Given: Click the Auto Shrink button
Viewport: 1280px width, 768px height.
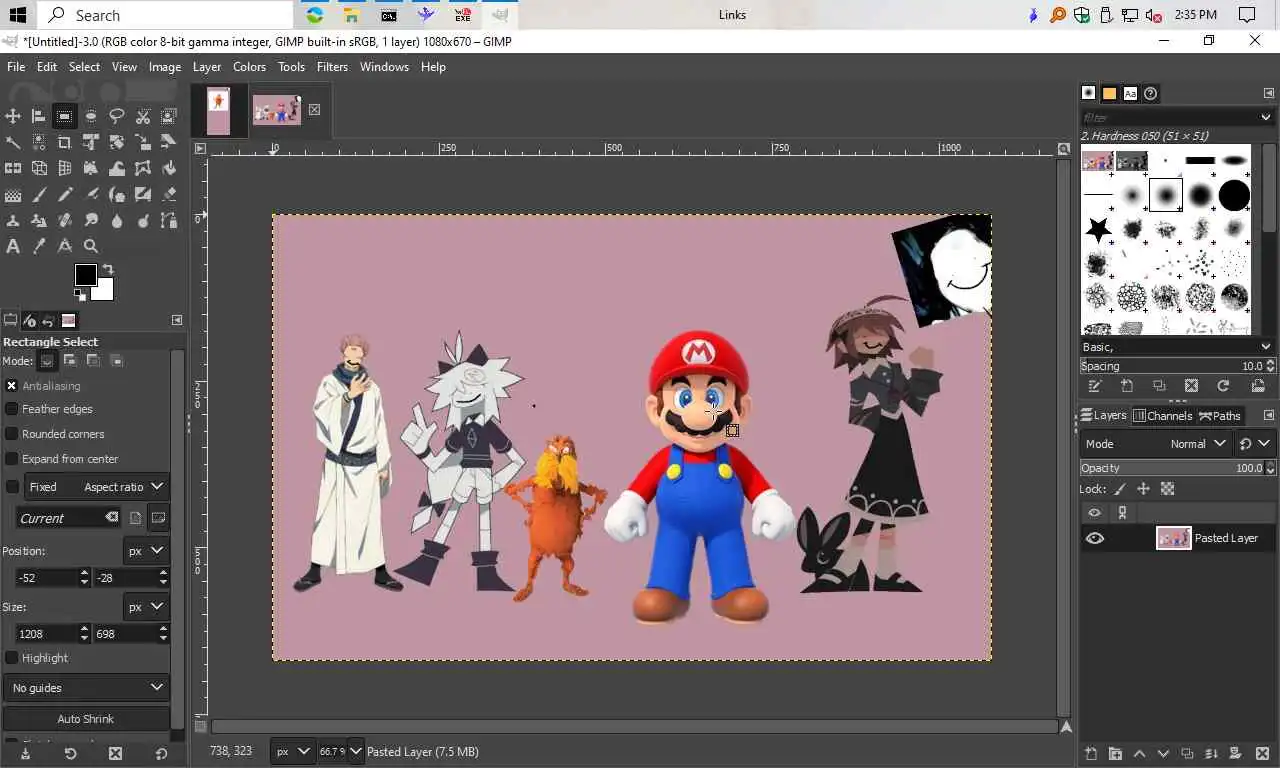Looking at the screenshot, I should coord(86,719).
